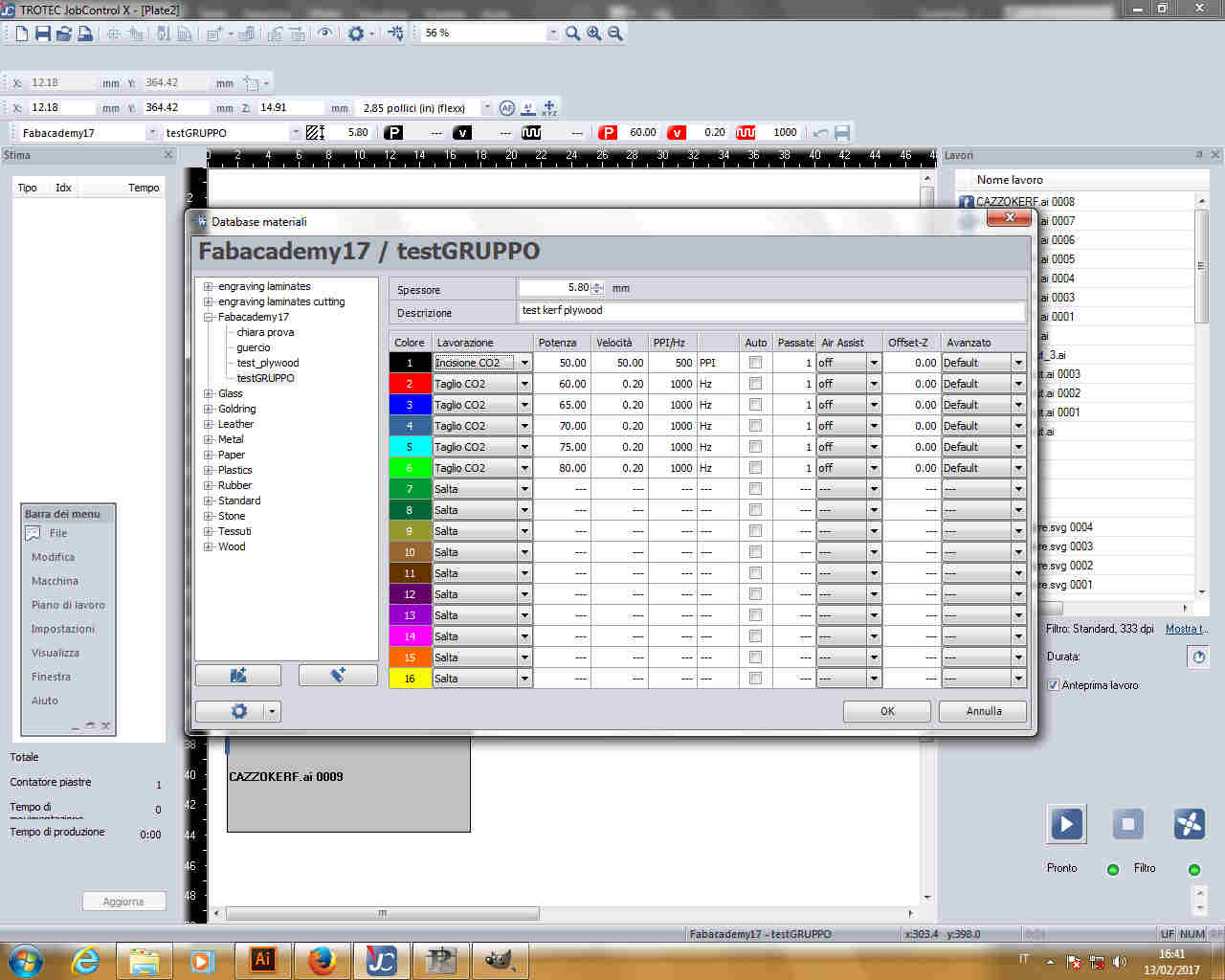Open Adobe Illustrator from the taskbar

pyautogui.click(x=262, y=960)
